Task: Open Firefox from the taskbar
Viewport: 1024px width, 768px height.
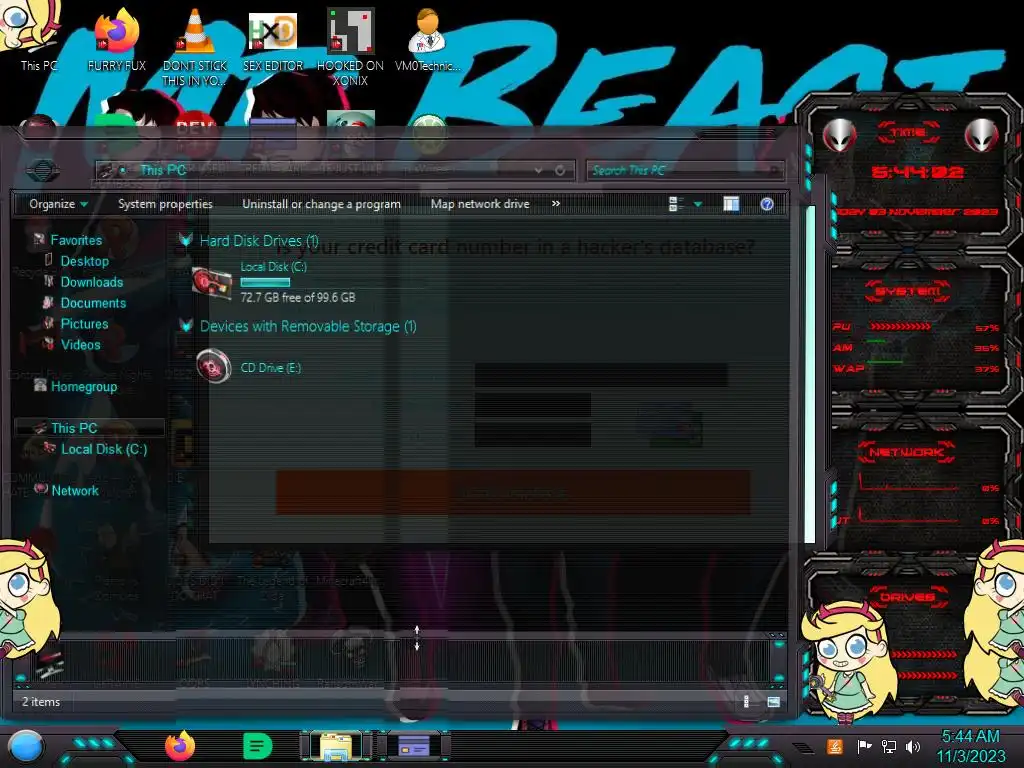Action: [x=180, y=746]
